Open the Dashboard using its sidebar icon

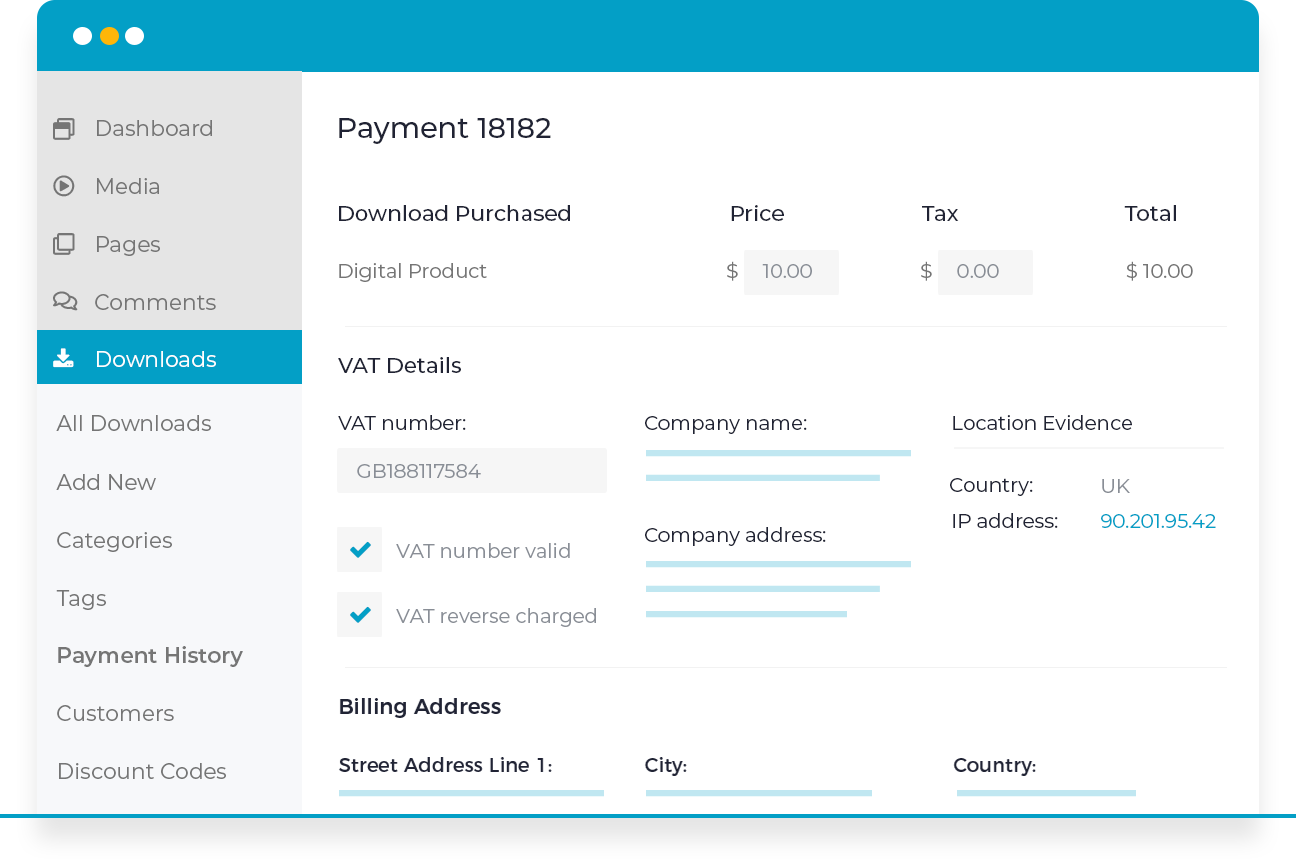click(x=64, y=128)
